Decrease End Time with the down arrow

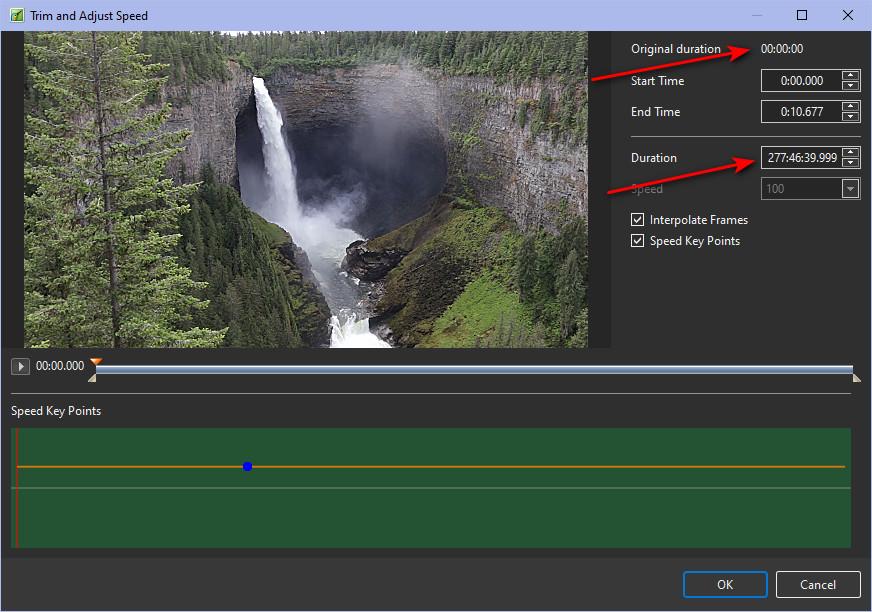coord(850,117)
